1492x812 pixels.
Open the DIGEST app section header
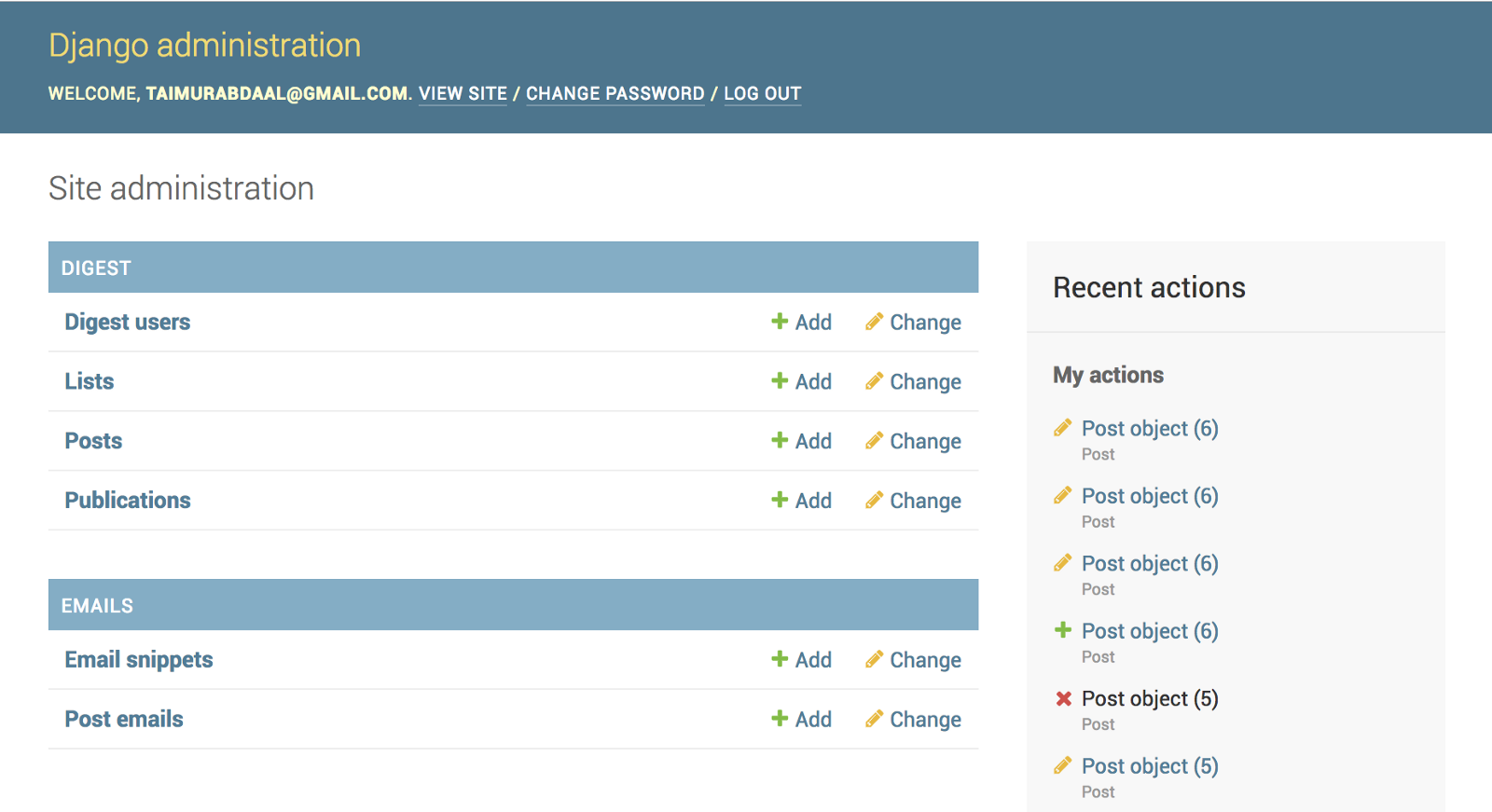pos(96,268)
